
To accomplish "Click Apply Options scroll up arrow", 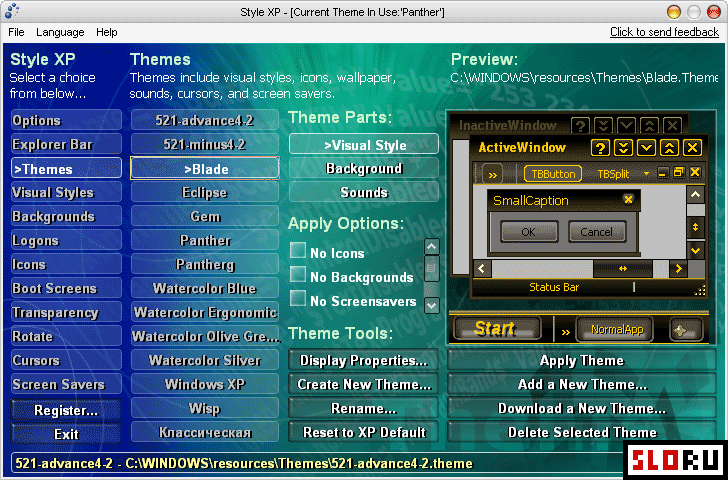I will 432,246.
